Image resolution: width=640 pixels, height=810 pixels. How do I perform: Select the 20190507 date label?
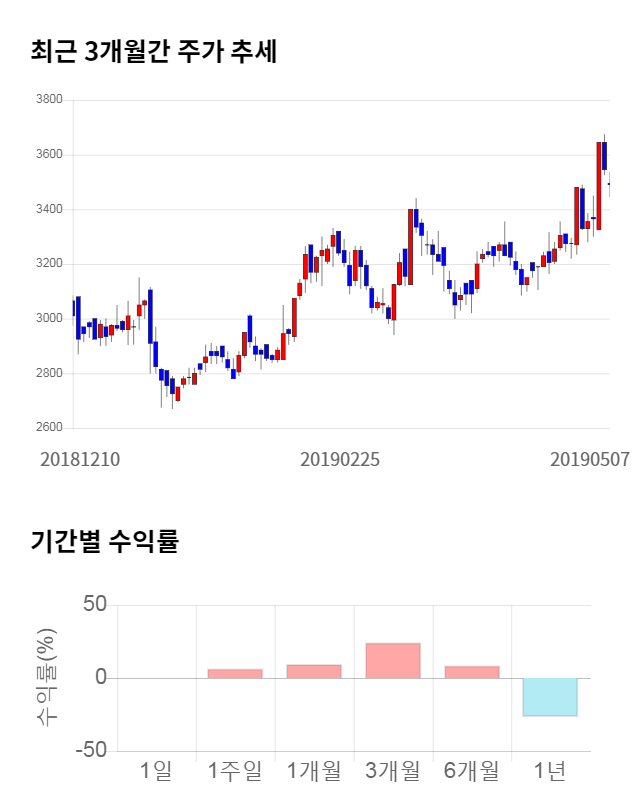click(590, 459)
